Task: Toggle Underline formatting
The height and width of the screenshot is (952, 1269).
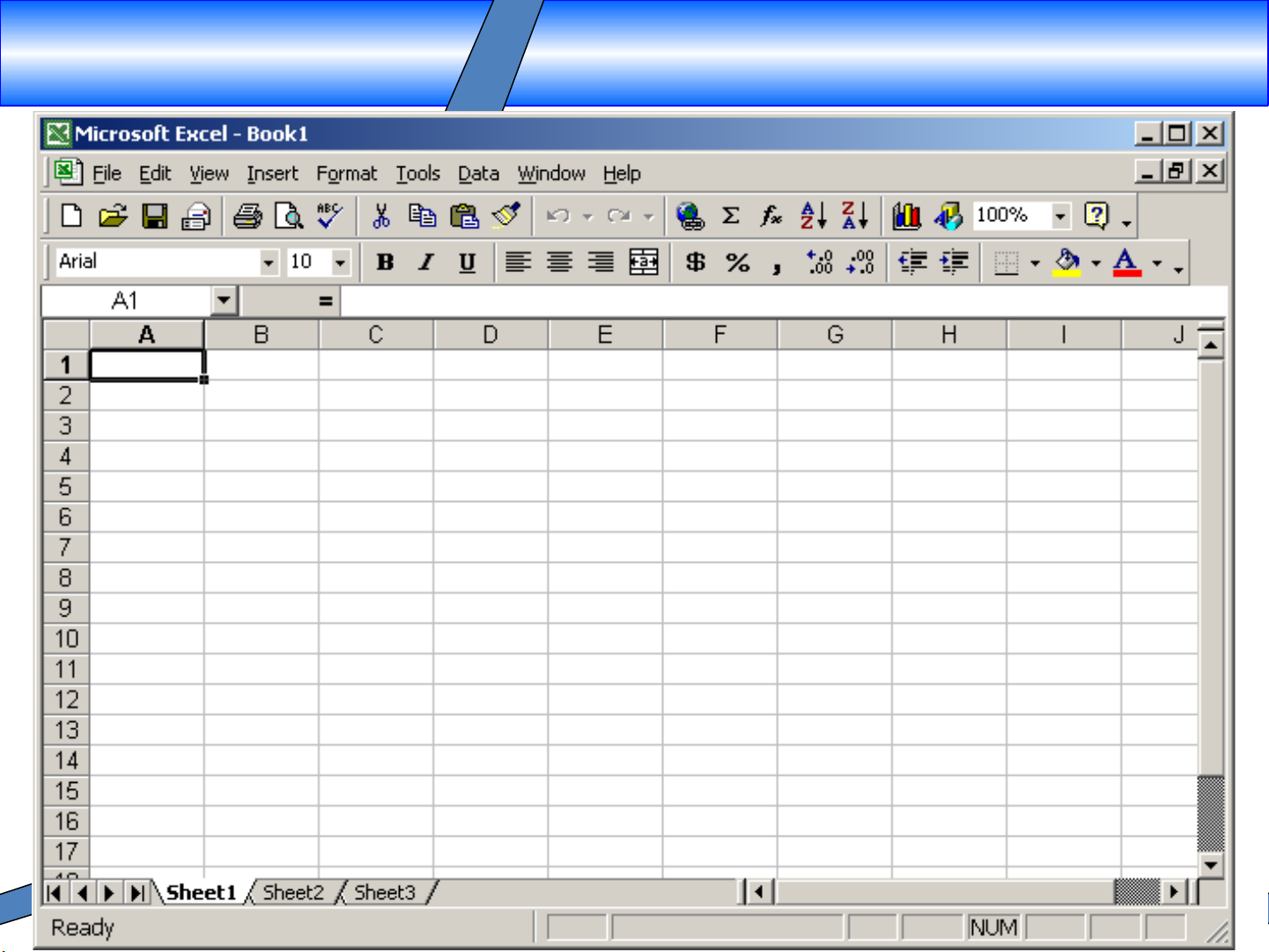Action: click(468, 262)
